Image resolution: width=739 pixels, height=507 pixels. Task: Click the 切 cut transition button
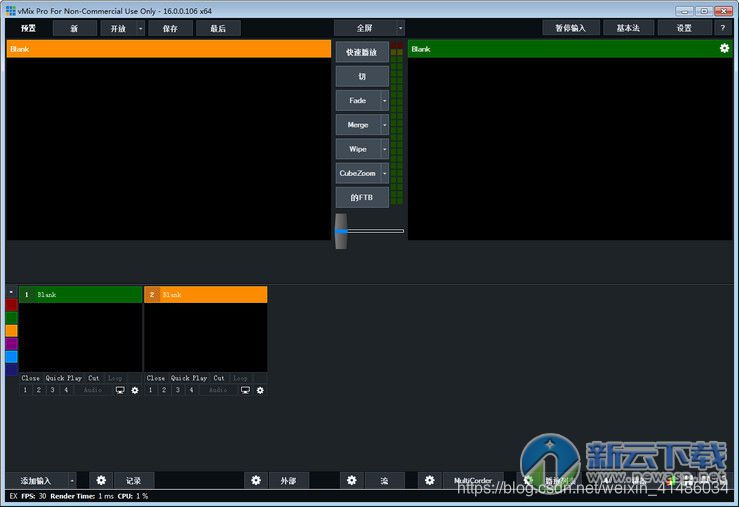coord(362,76)
